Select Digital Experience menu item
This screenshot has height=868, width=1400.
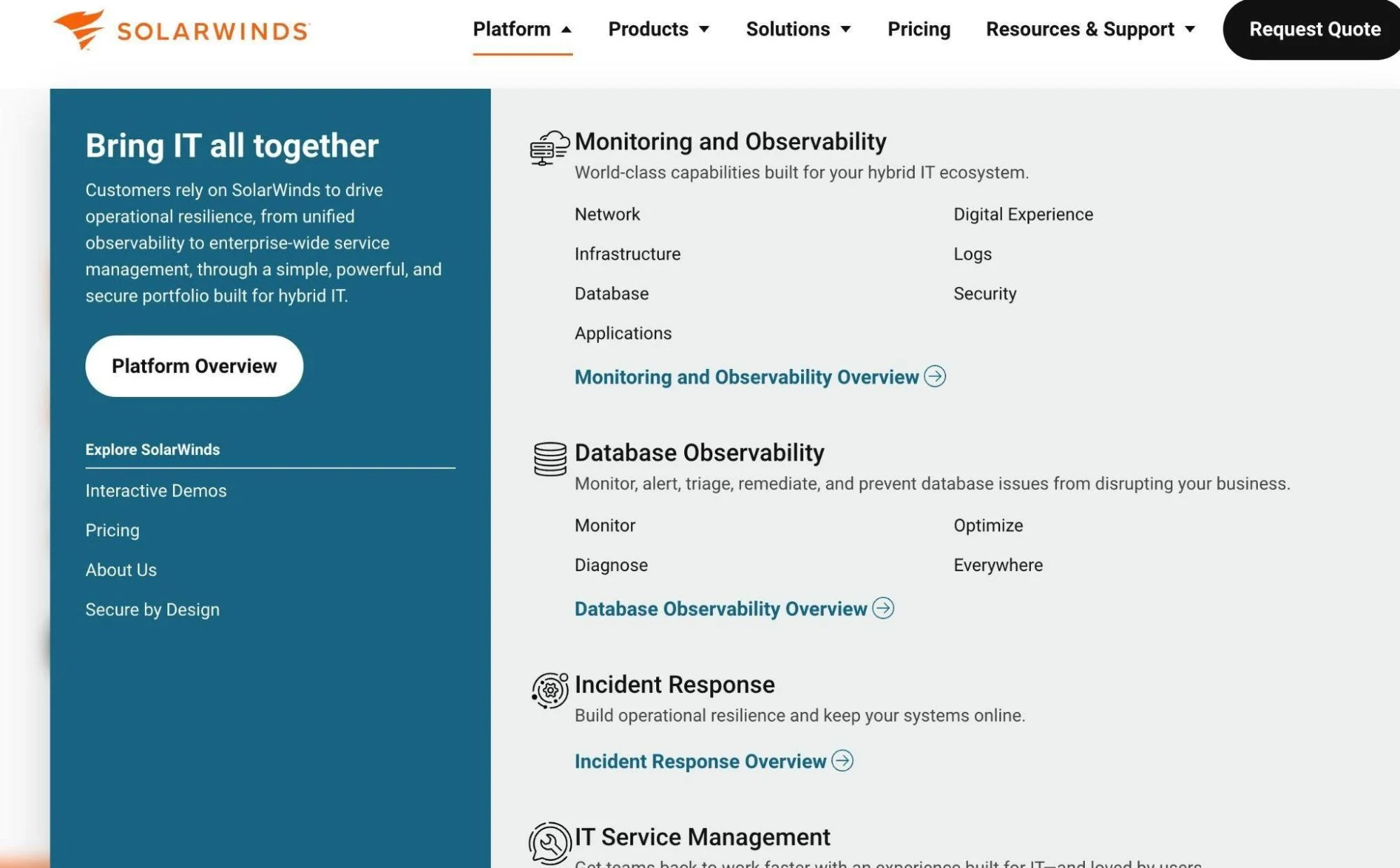coord(1023,214)
